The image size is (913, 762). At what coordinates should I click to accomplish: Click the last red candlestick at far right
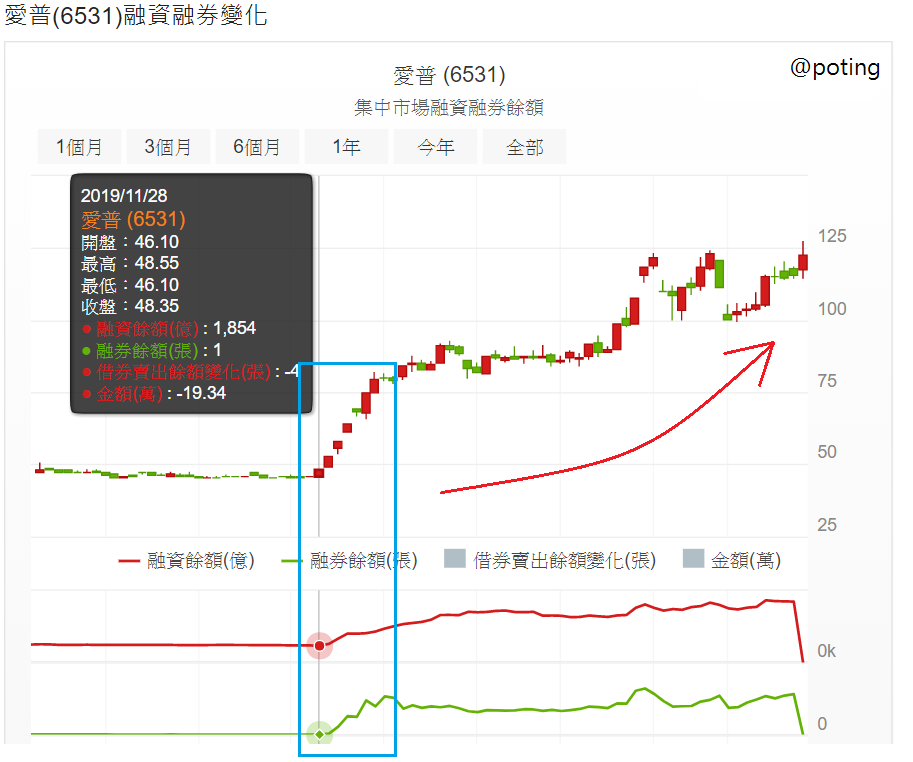803,262
